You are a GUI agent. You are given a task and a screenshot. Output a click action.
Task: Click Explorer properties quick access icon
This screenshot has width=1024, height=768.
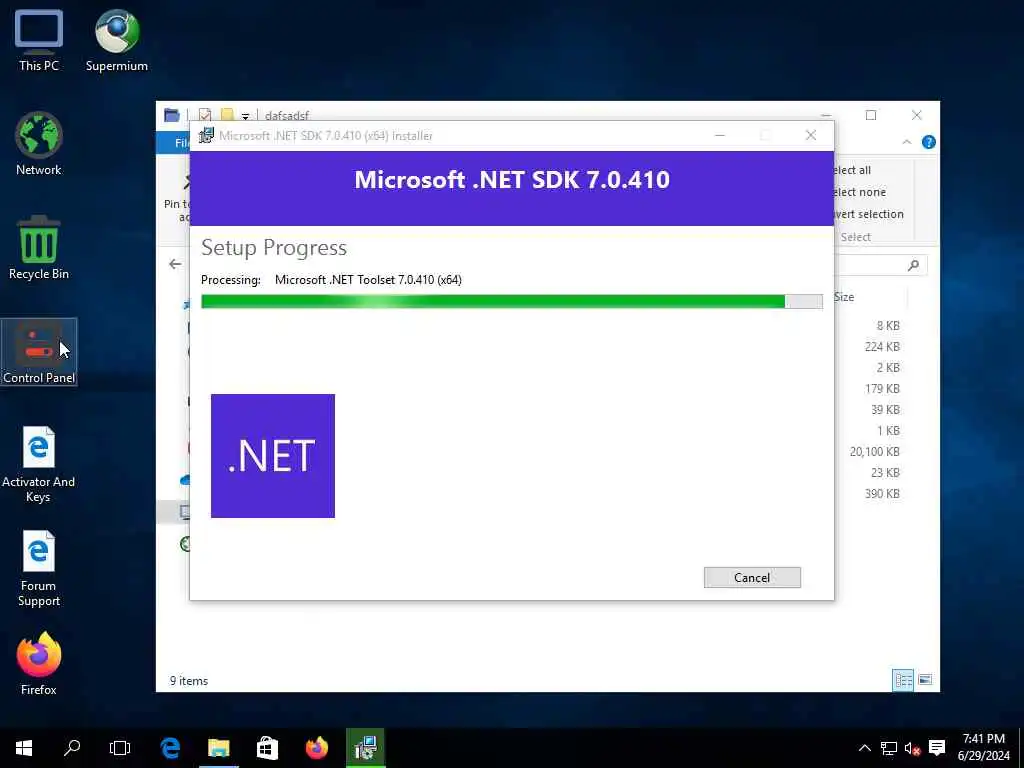pyautogui.click(x=204, y=115)
